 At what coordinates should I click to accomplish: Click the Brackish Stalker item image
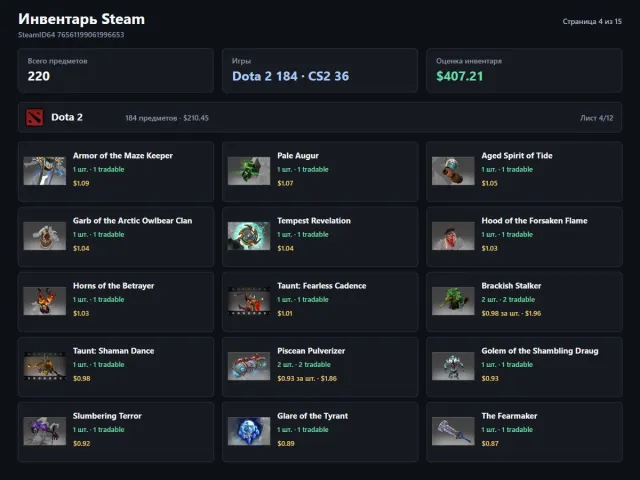(x=453, y=301)
